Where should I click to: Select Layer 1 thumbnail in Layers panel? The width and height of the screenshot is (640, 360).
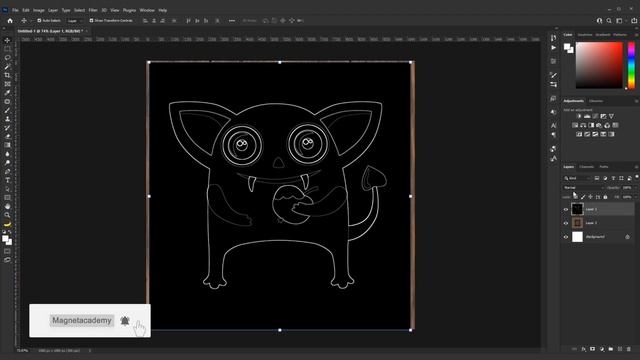(577, 209)
